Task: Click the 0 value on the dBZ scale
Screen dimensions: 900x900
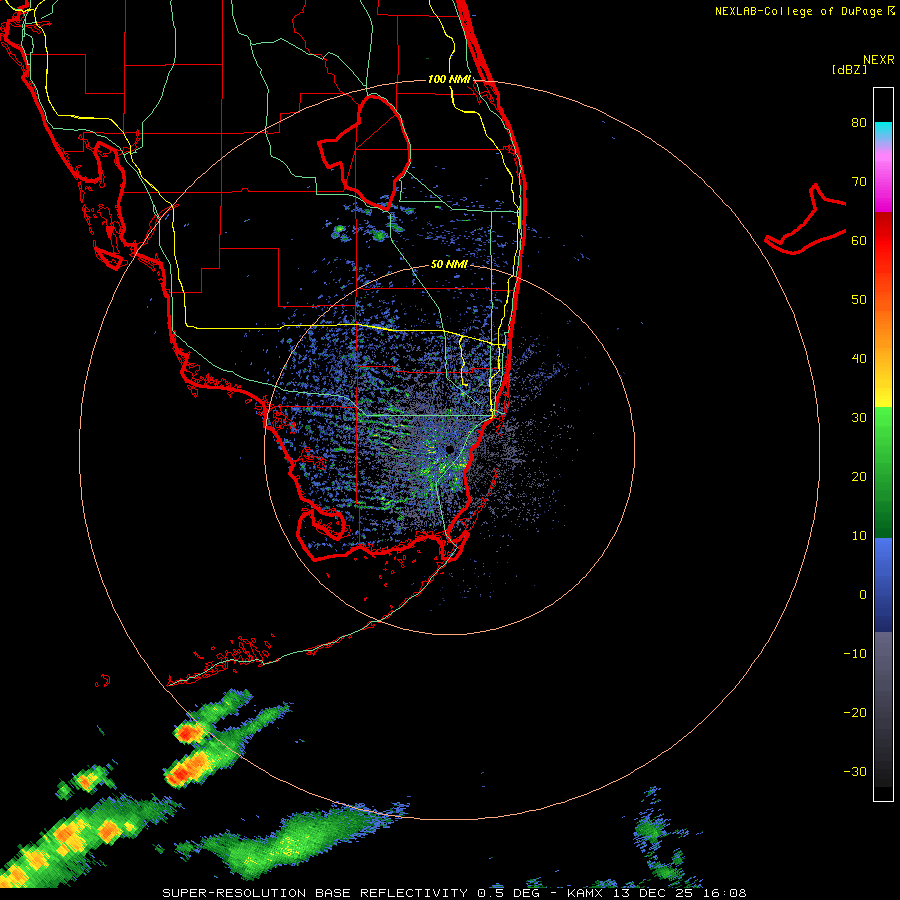Action: pos(863,595)
